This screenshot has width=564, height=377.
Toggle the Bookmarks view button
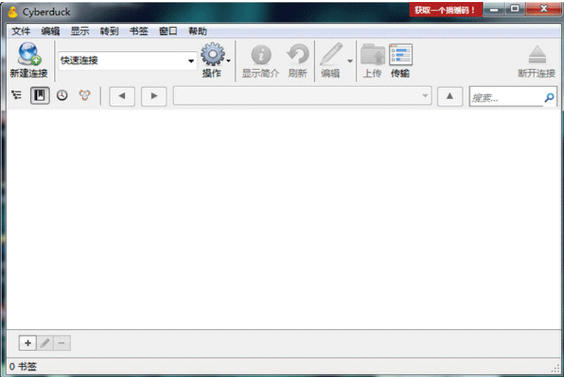[x=40, y=96]
